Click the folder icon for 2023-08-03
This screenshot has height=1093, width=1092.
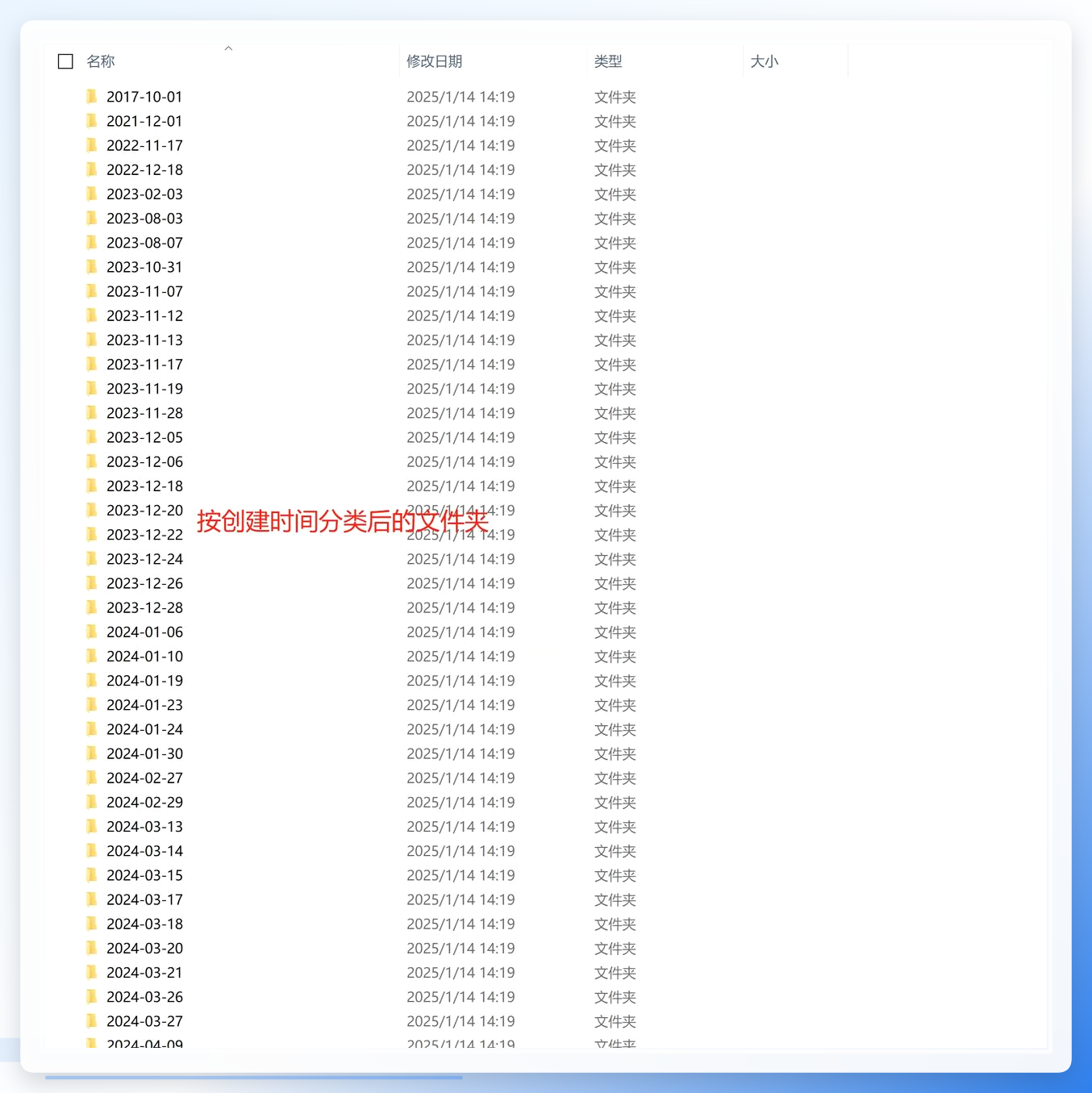tap(91, 218)
